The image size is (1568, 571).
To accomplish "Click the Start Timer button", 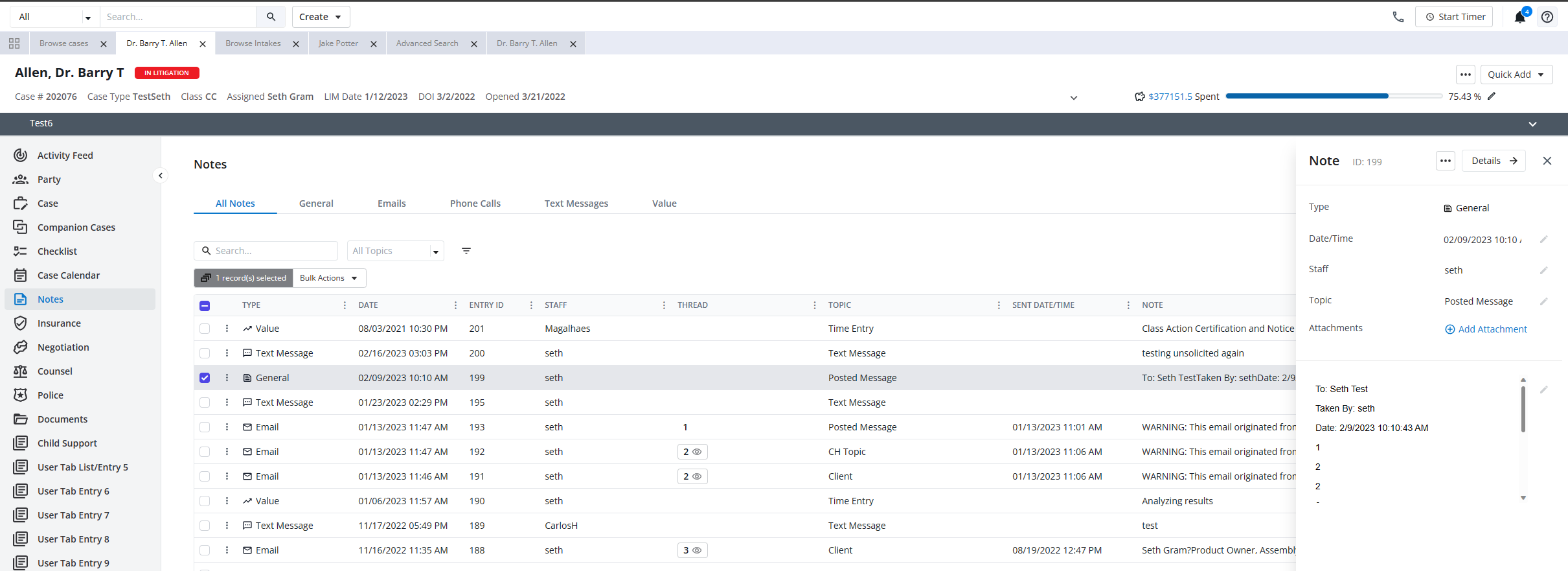I will [x=1454, y=17].
